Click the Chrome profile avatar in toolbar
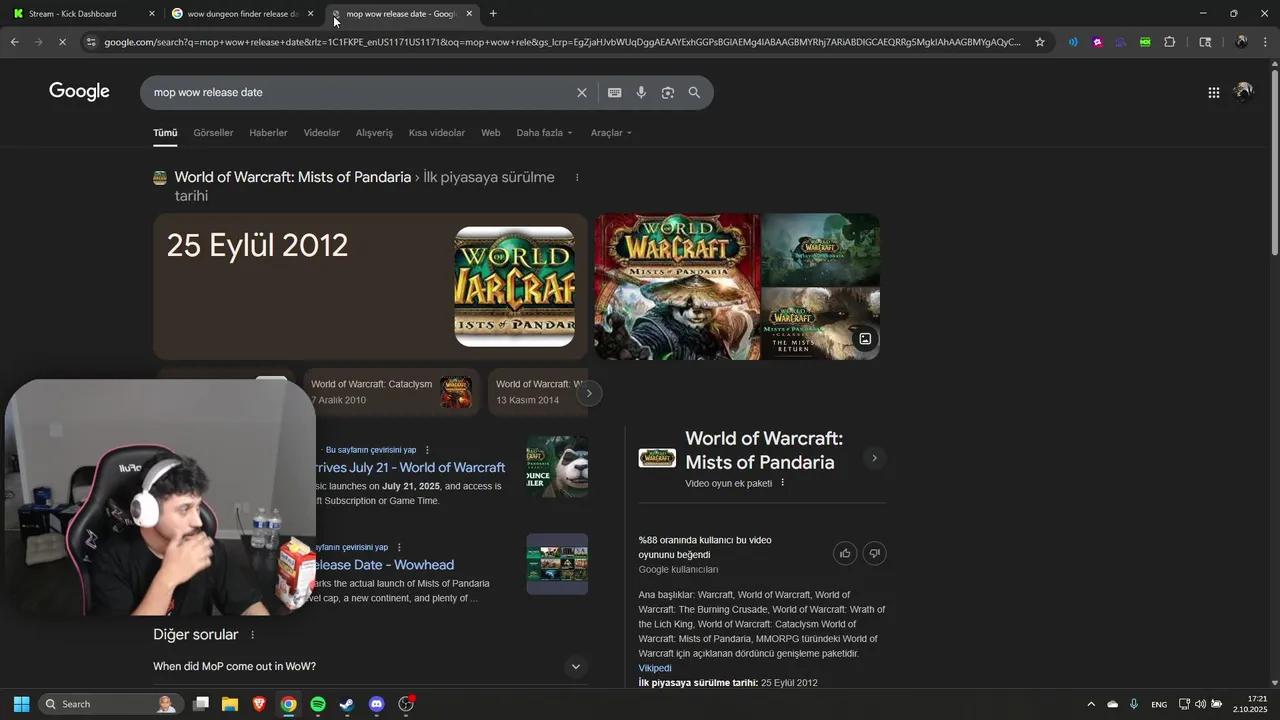This screenshot has width=1280, height=720. pyautogui.click(x=1241, y=42)
